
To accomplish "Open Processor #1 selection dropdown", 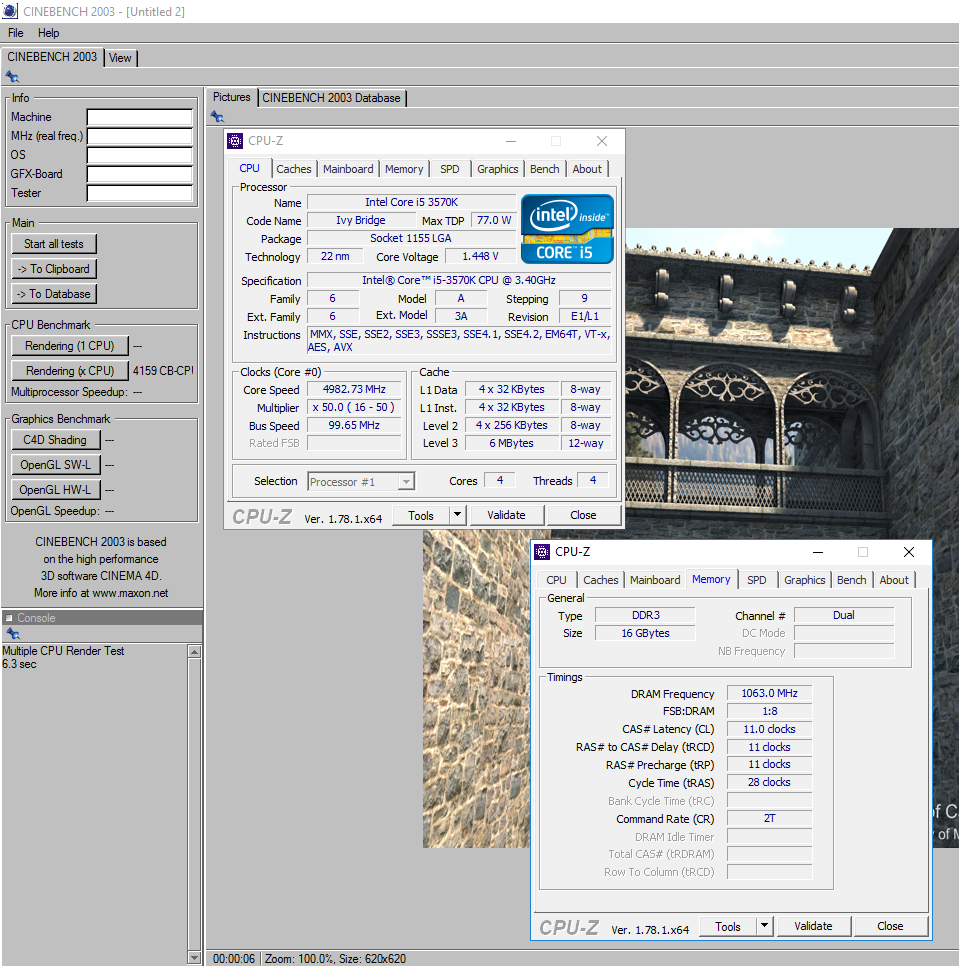I will click(x=361, y=482).
